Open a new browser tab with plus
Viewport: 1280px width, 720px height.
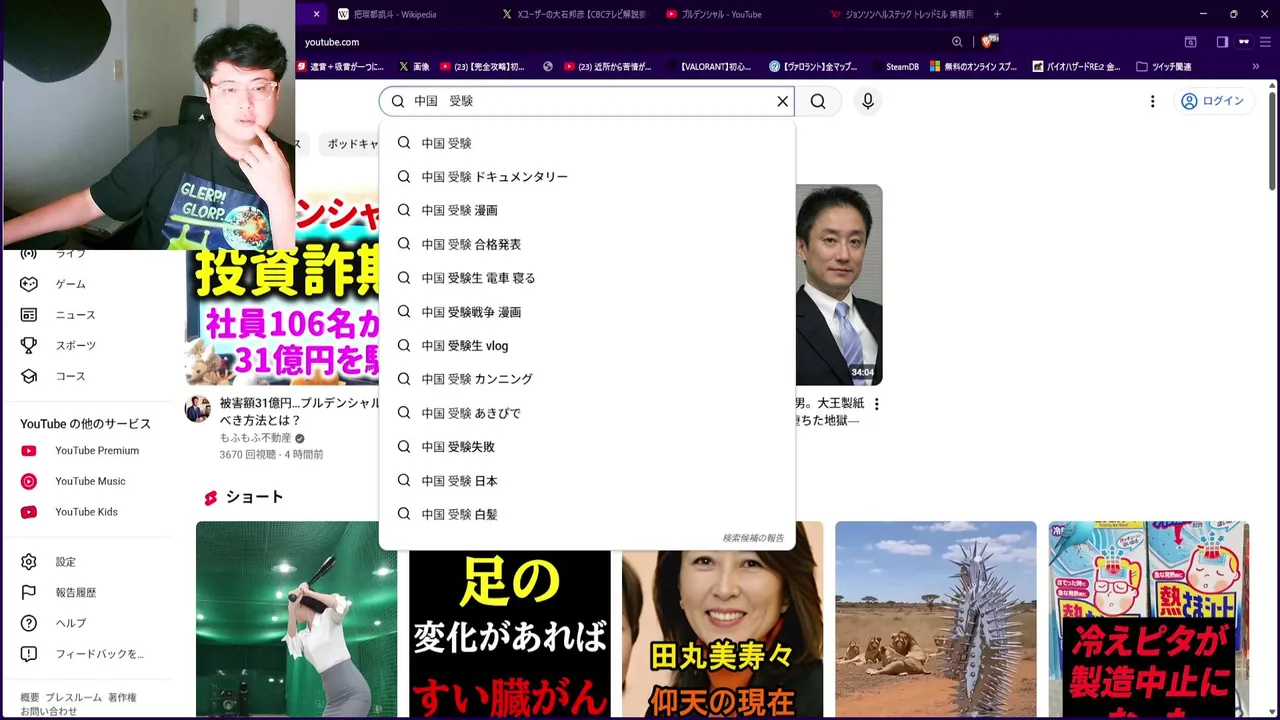[x=997, y=14]
